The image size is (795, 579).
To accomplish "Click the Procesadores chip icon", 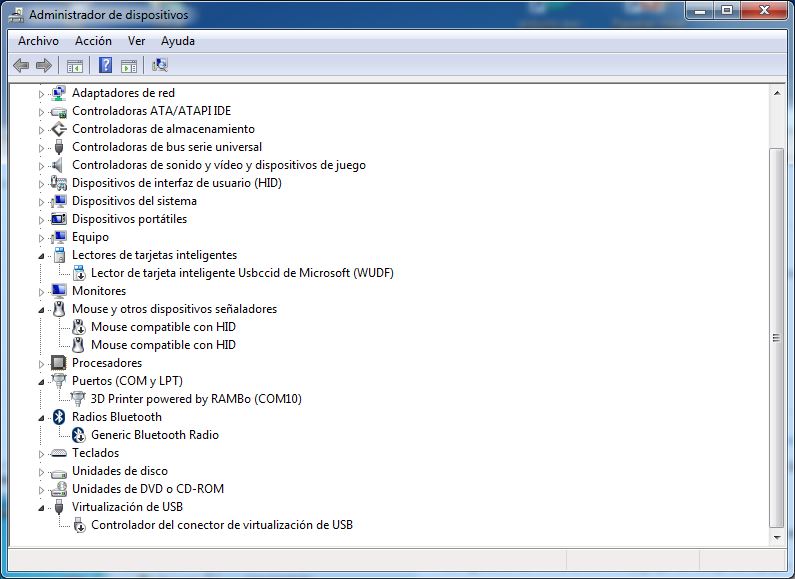I will 59,363.
